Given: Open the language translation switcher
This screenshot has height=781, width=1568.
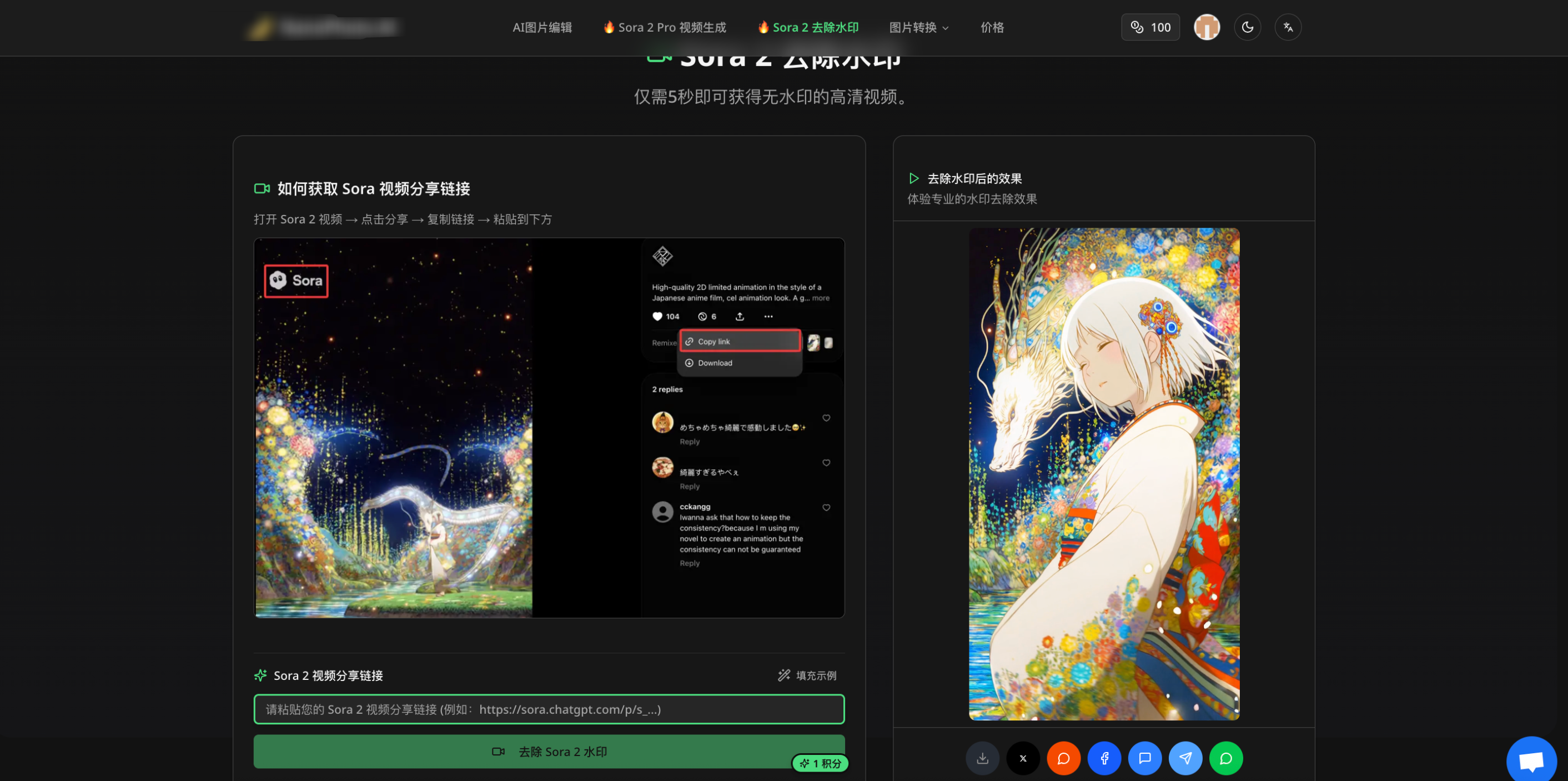Looking at the screenshot, I should (x=1288, y=27).
